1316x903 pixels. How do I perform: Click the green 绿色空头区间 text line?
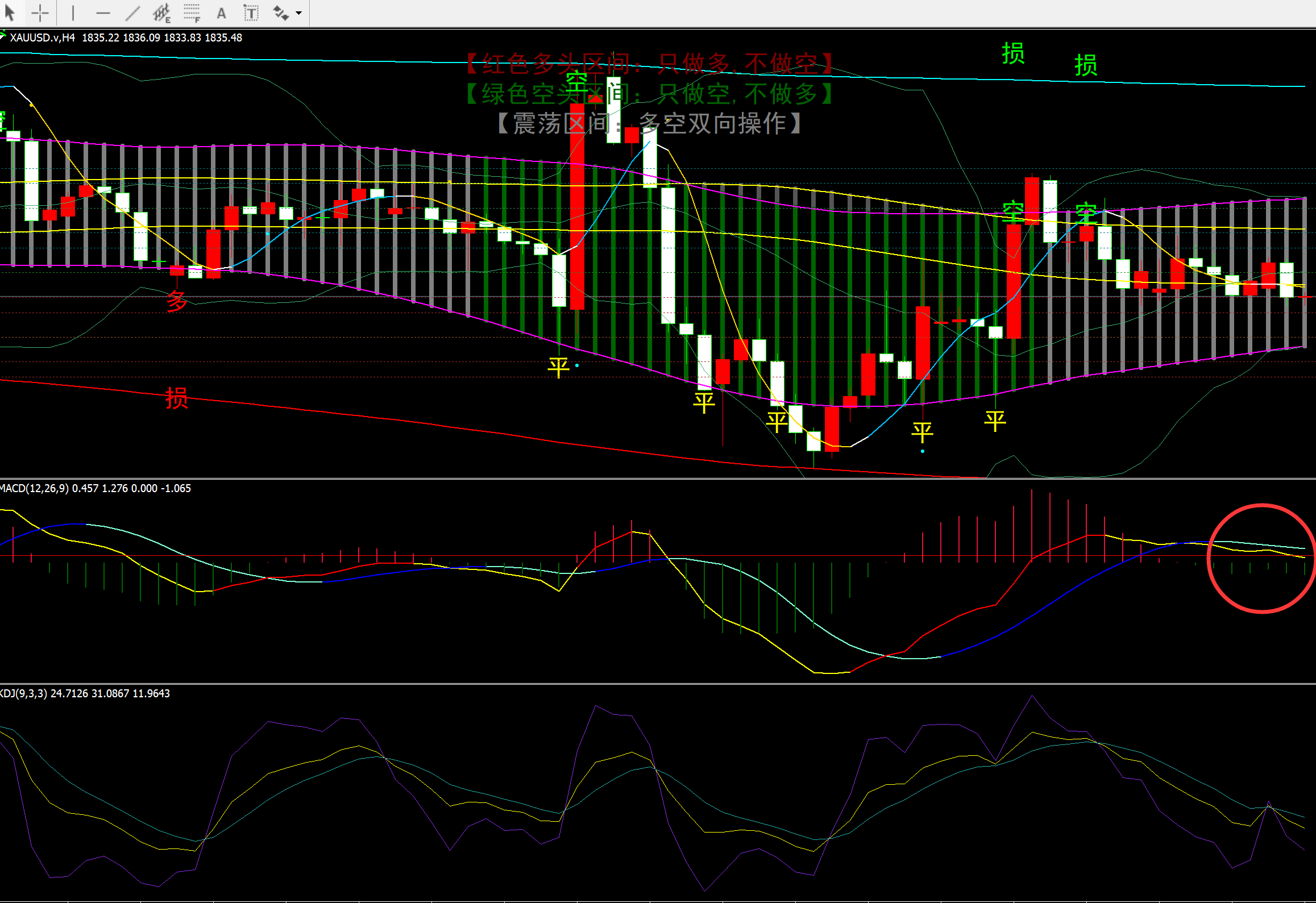[649, 94]
